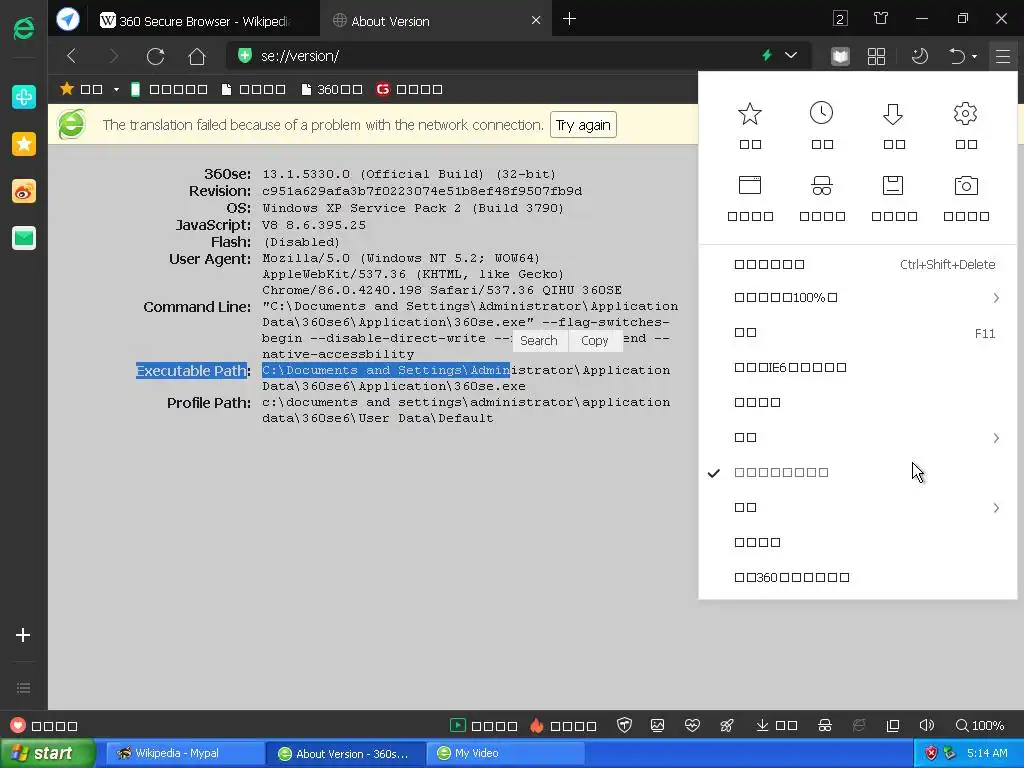1024x768 pixels.
Task: Select the menu entry mentioning IE6
Action: (857, 368)
